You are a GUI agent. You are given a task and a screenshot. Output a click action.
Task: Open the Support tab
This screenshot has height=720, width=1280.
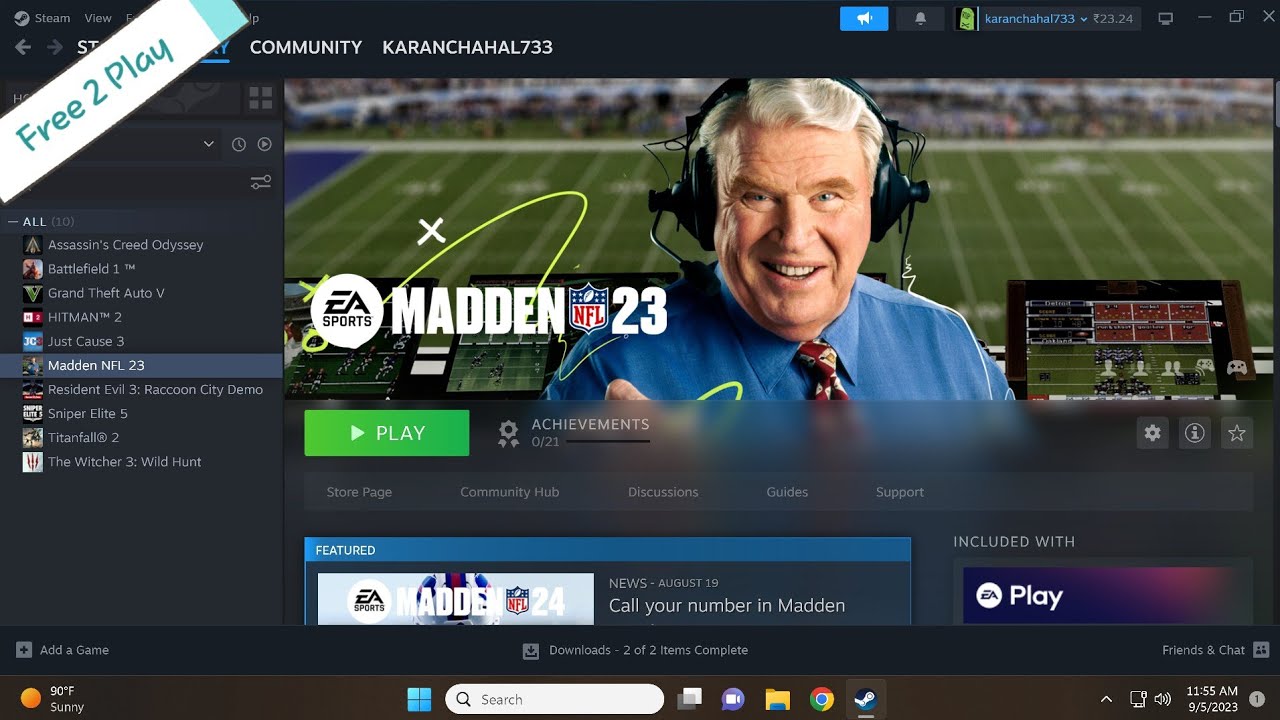900,492
